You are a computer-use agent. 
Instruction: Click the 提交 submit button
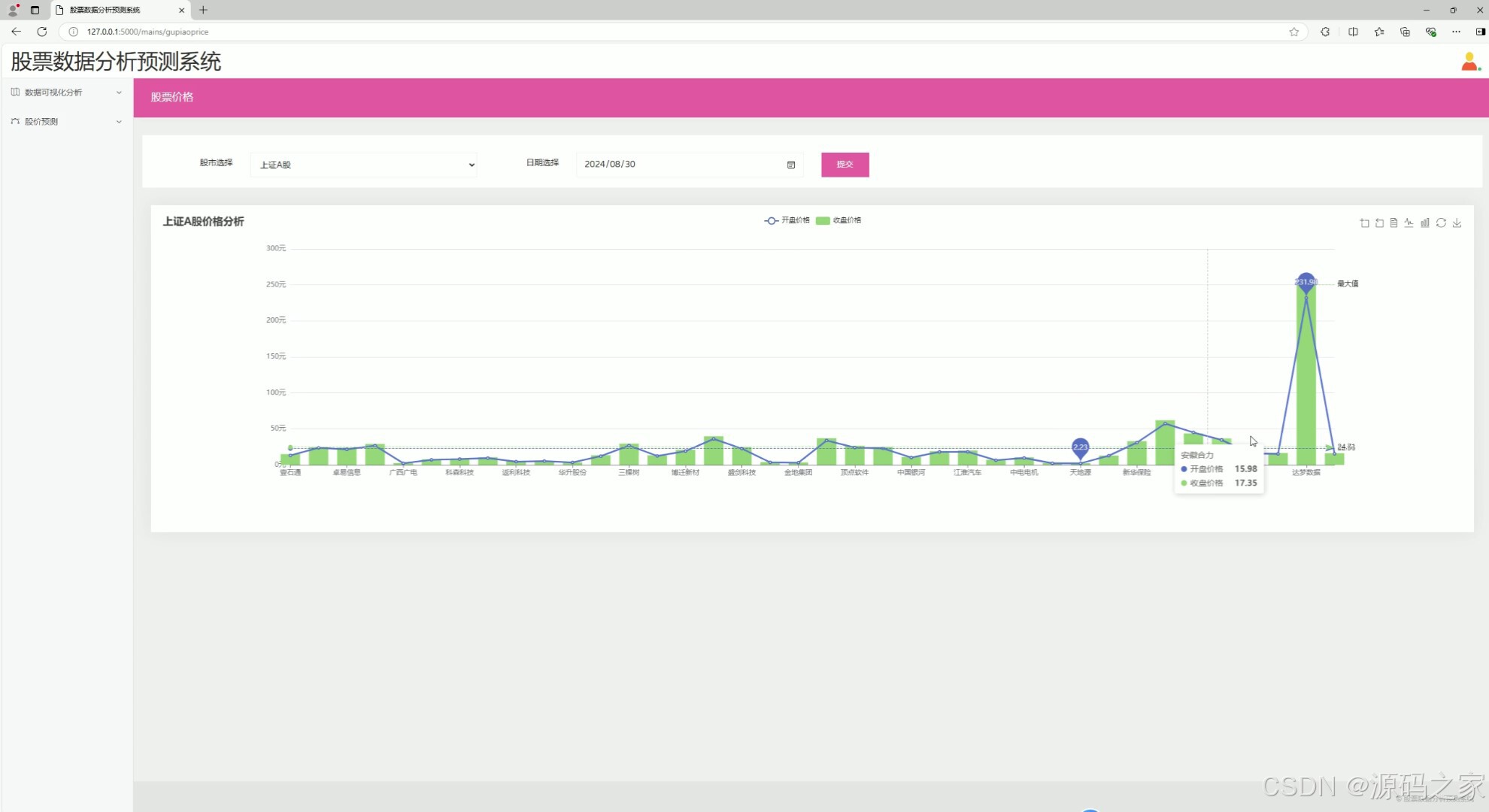[x=845, y=165]
